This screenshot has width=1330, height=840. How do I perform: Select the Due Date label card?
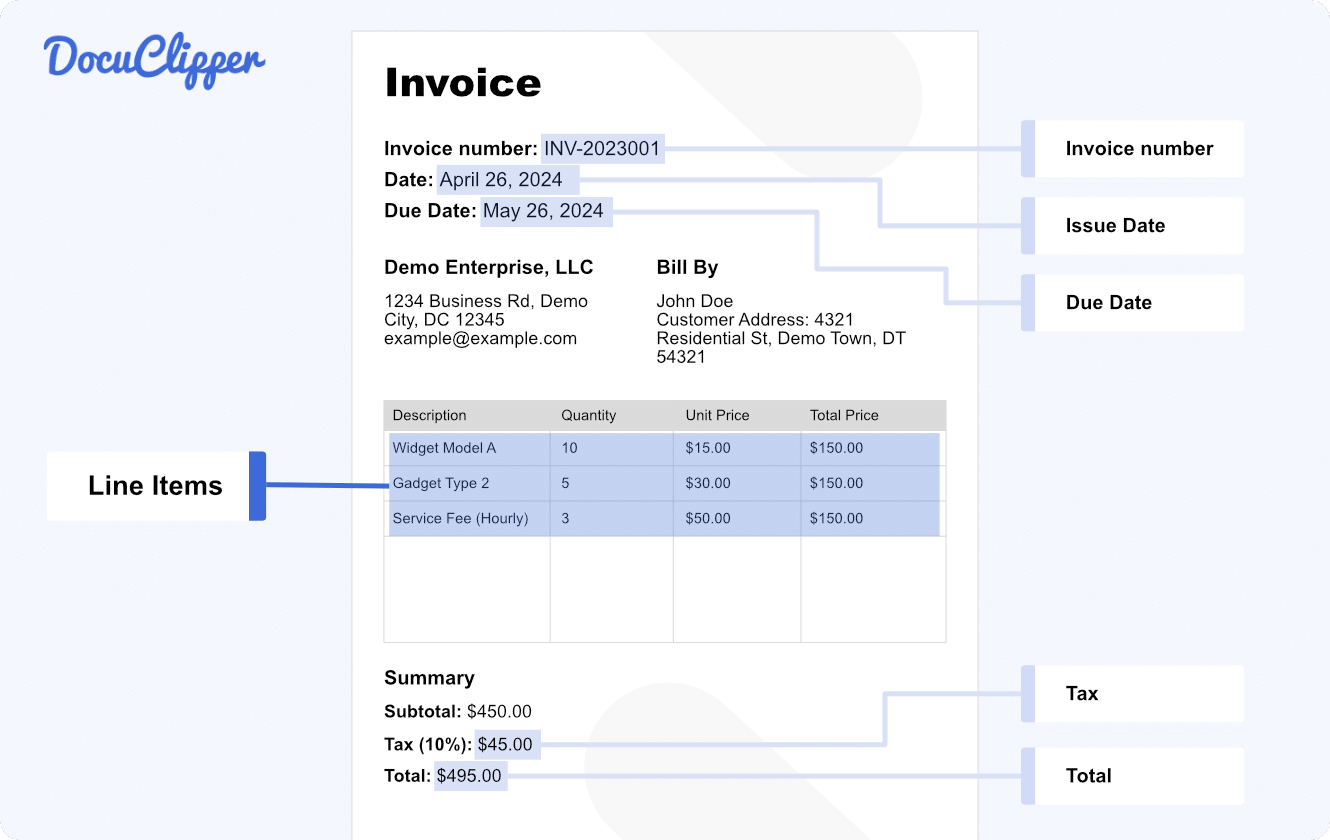point(1135,302)
